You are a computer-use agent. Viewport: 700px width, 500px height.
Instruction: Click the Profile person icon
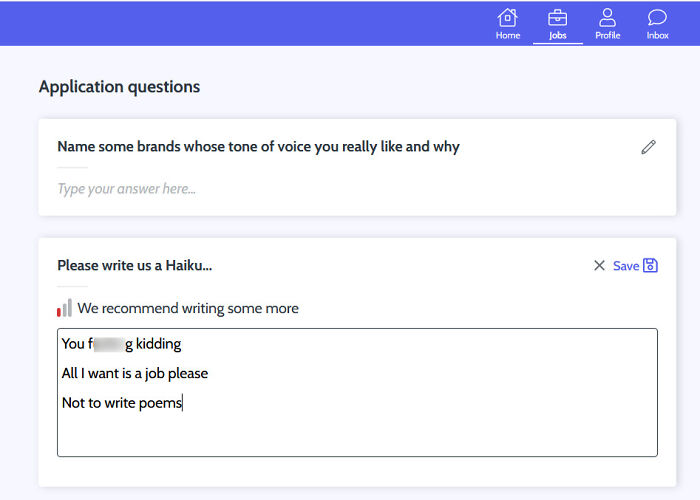(607, 17)
